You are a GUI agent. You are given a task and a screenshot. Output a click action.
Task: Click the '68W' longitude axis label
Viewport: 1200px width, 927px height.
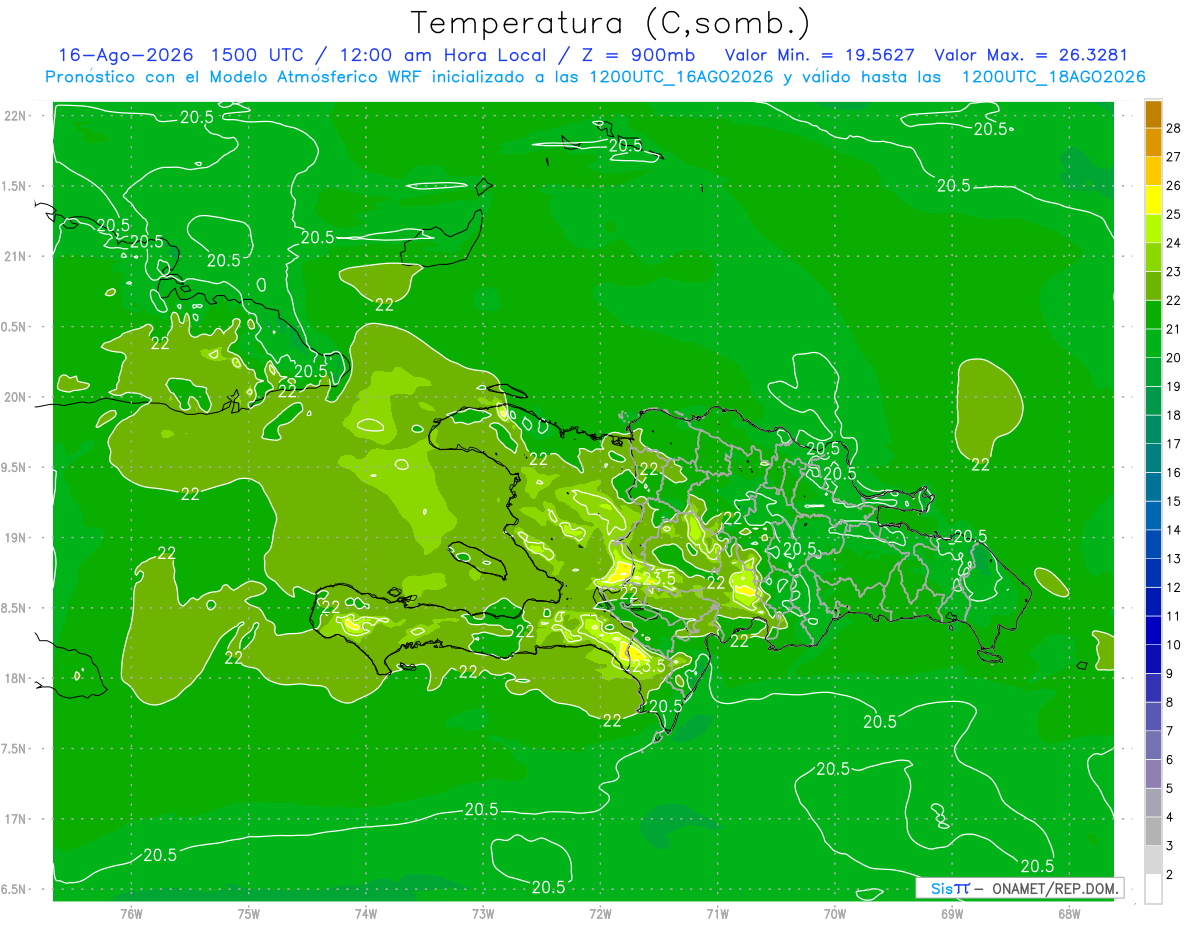click(x=1069, y=914)
